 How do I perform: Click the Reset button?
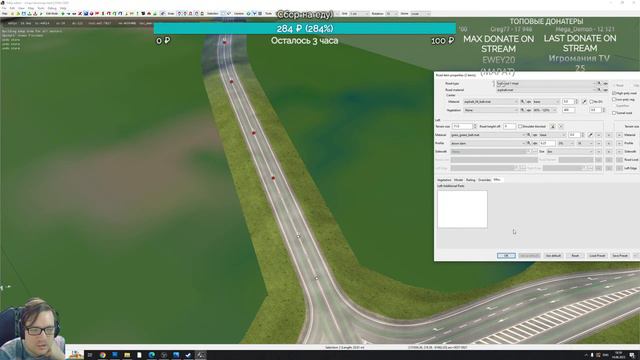coord(575,256)
